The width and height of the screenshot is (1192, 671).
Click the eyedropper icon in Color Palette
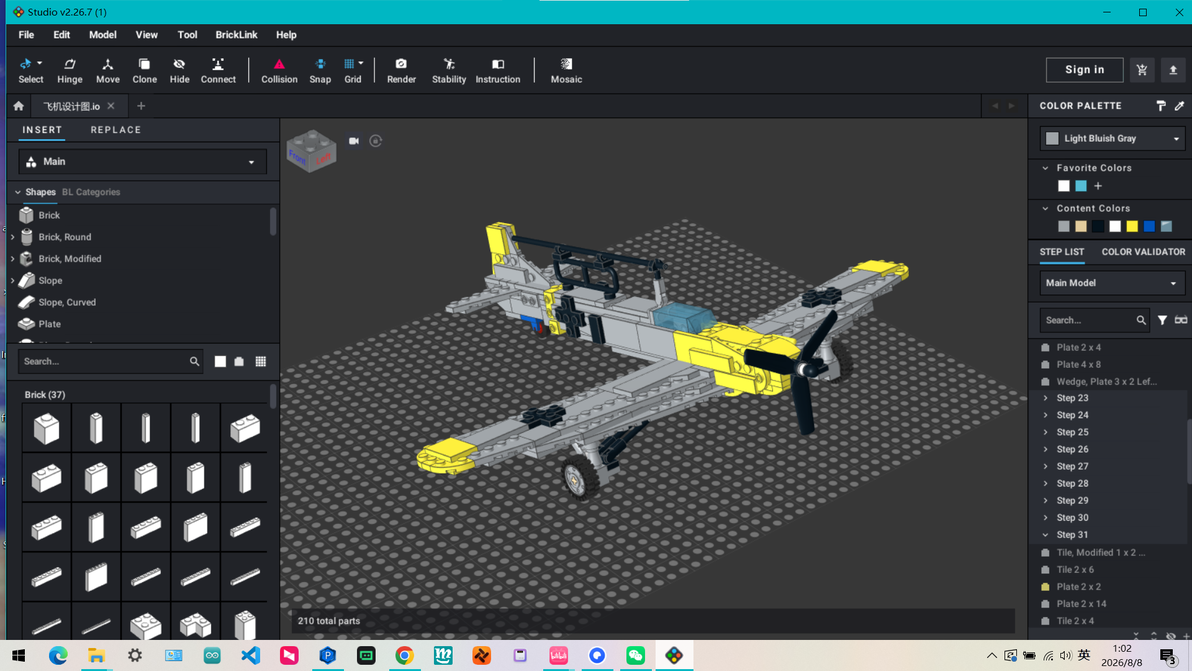point(1179,106)
